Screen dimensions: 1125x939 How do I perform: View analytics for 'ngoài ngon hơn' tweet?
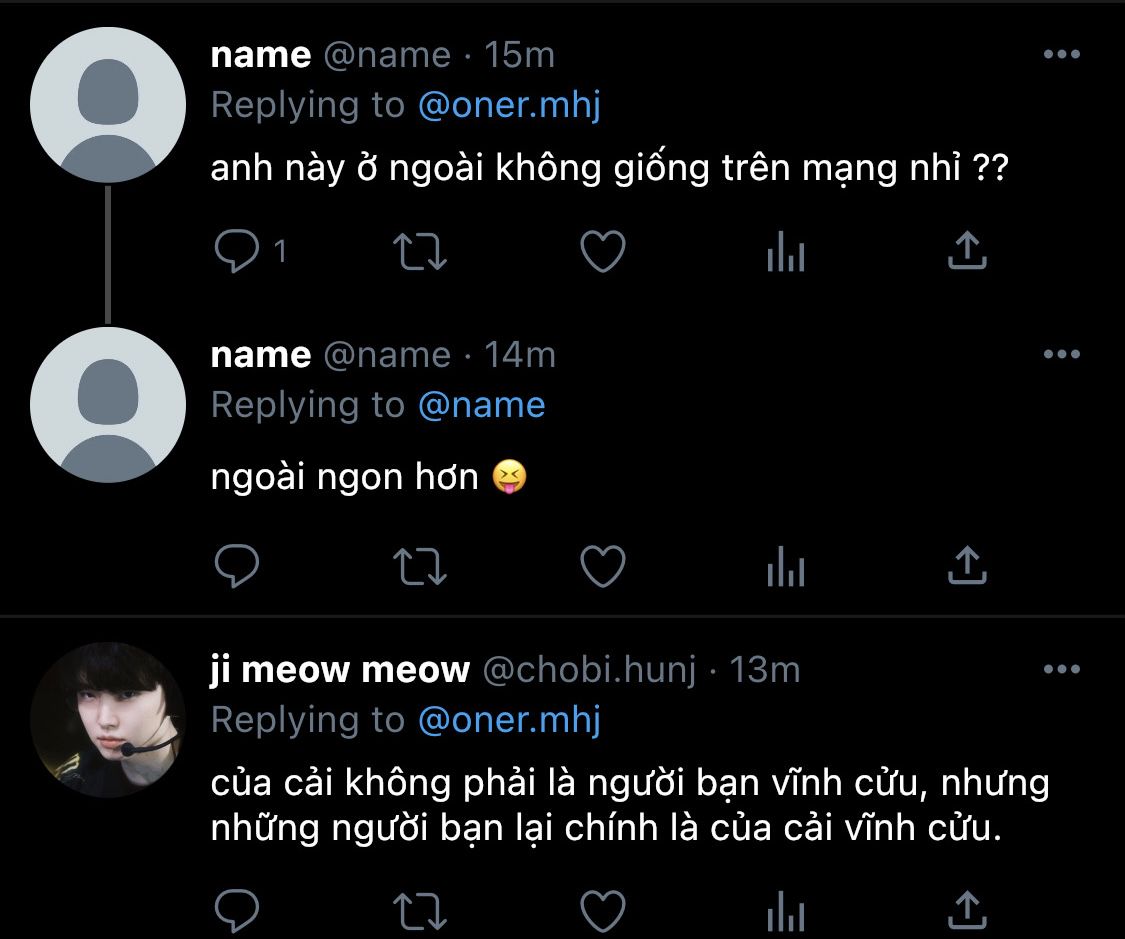tap(785, 569)
